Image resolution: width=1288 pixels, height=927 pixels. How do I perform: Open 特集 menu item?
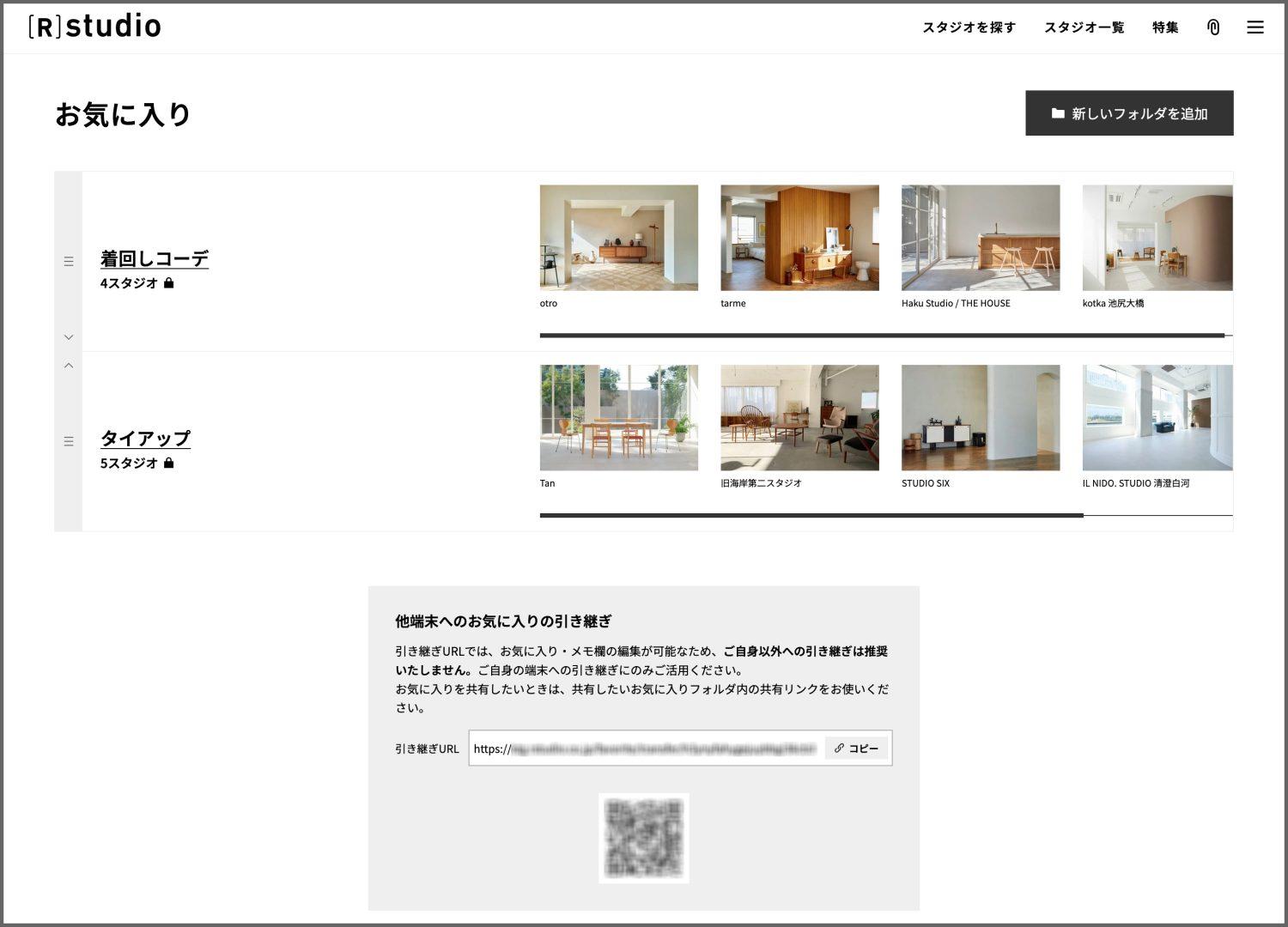pyautogui.click(x=1165, y=27)
